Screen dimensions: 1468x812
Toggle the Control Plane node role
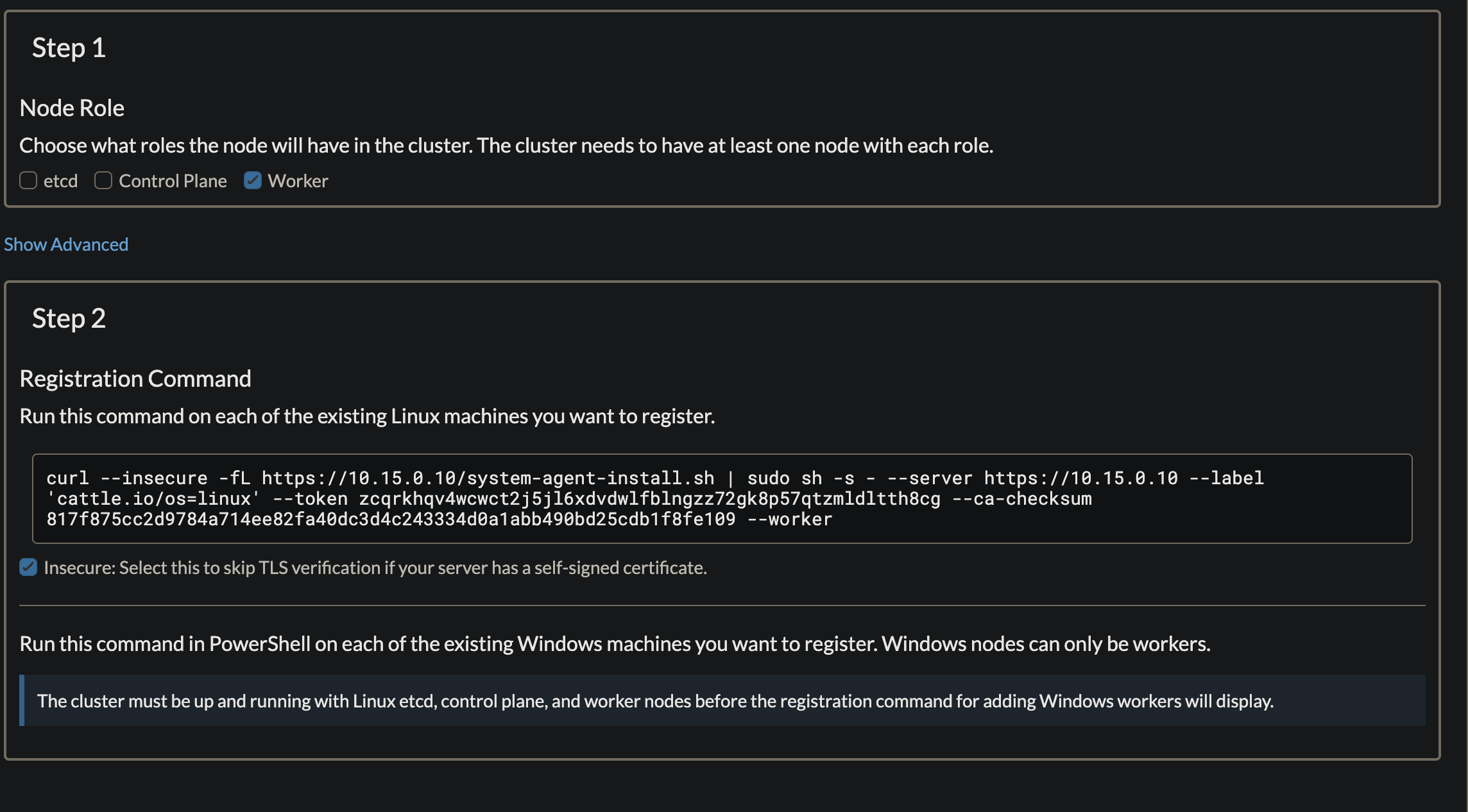tap(102, 180)
